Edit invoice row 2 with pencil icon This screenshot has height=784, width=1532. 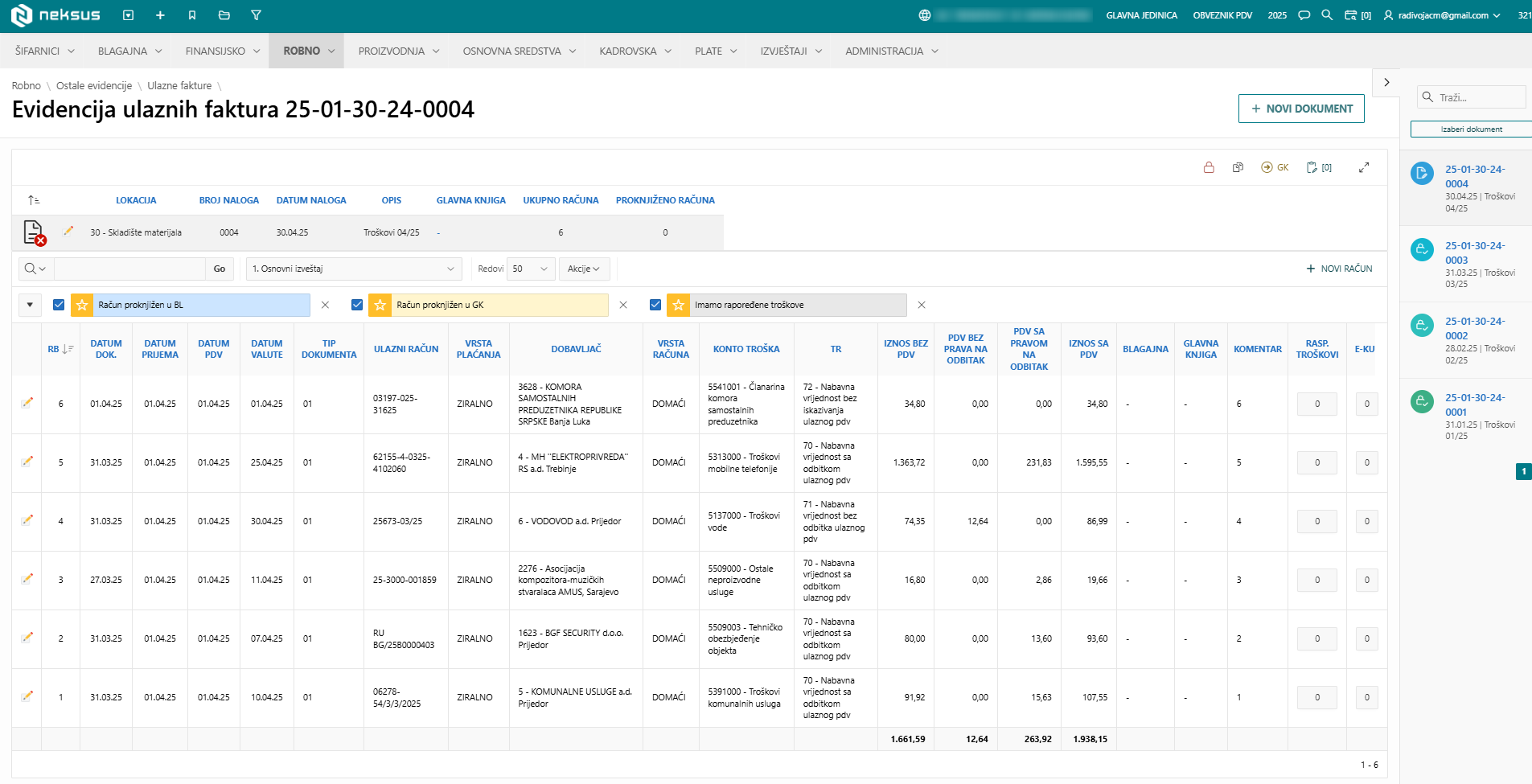click(27, 637)
